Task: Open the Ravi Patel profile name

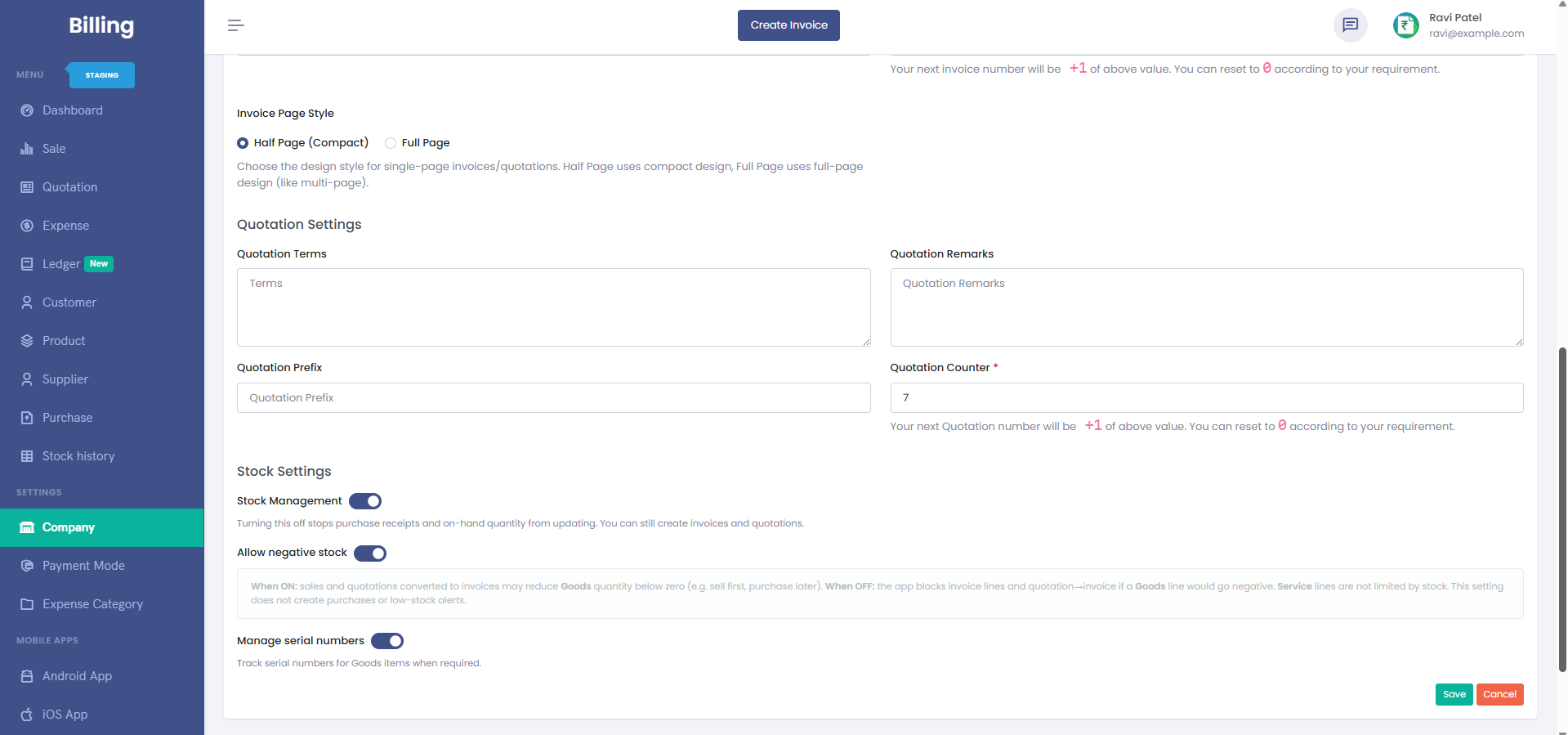Action: pyautogui.click(x=1455, y=17)
